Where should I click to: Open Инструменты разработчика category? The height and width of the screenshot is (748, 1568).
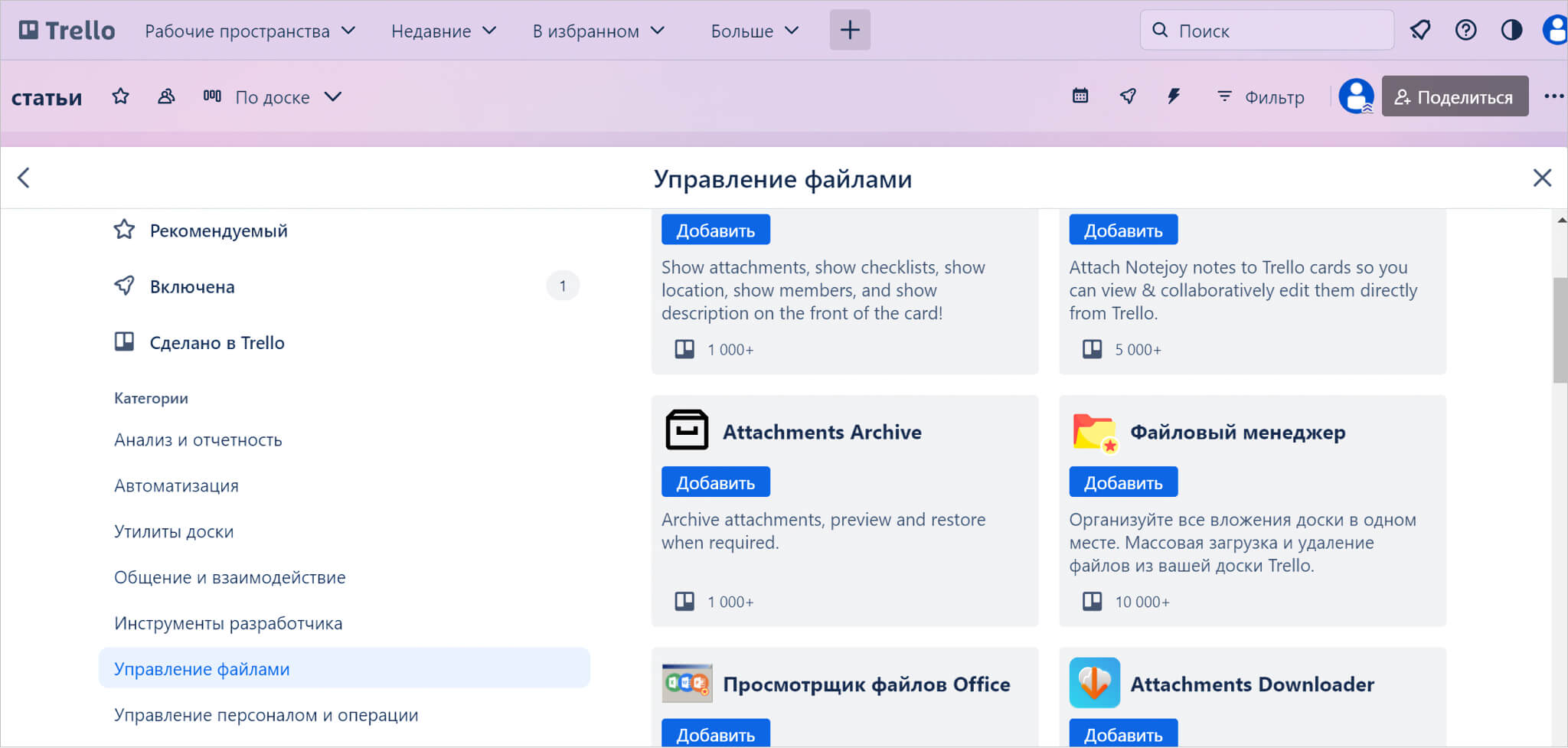[228, 624]
